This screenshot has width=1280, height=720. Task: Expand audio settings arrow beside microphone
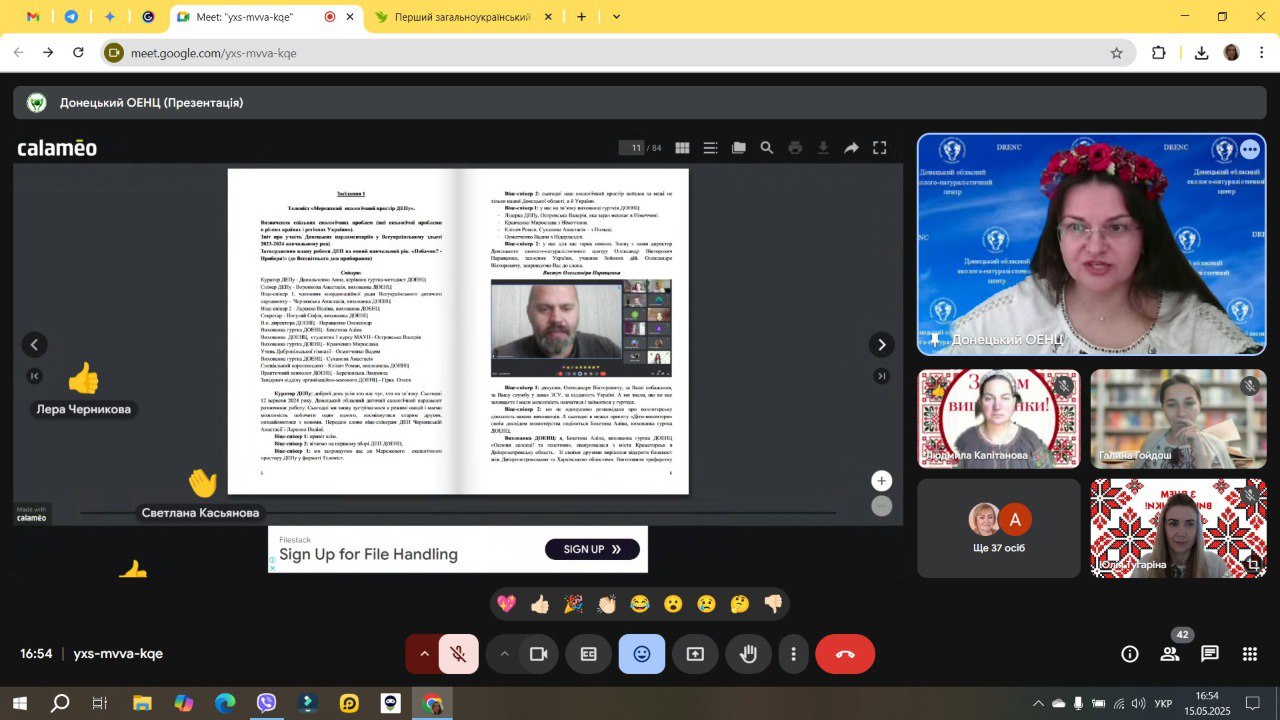tap(424, 654)
